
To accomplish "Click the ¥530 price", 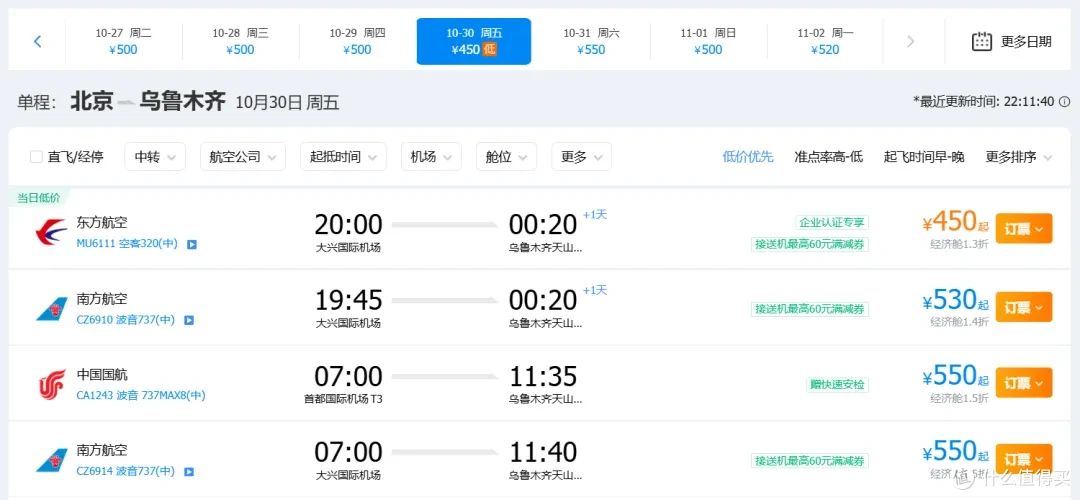I will tap(950, 301).
